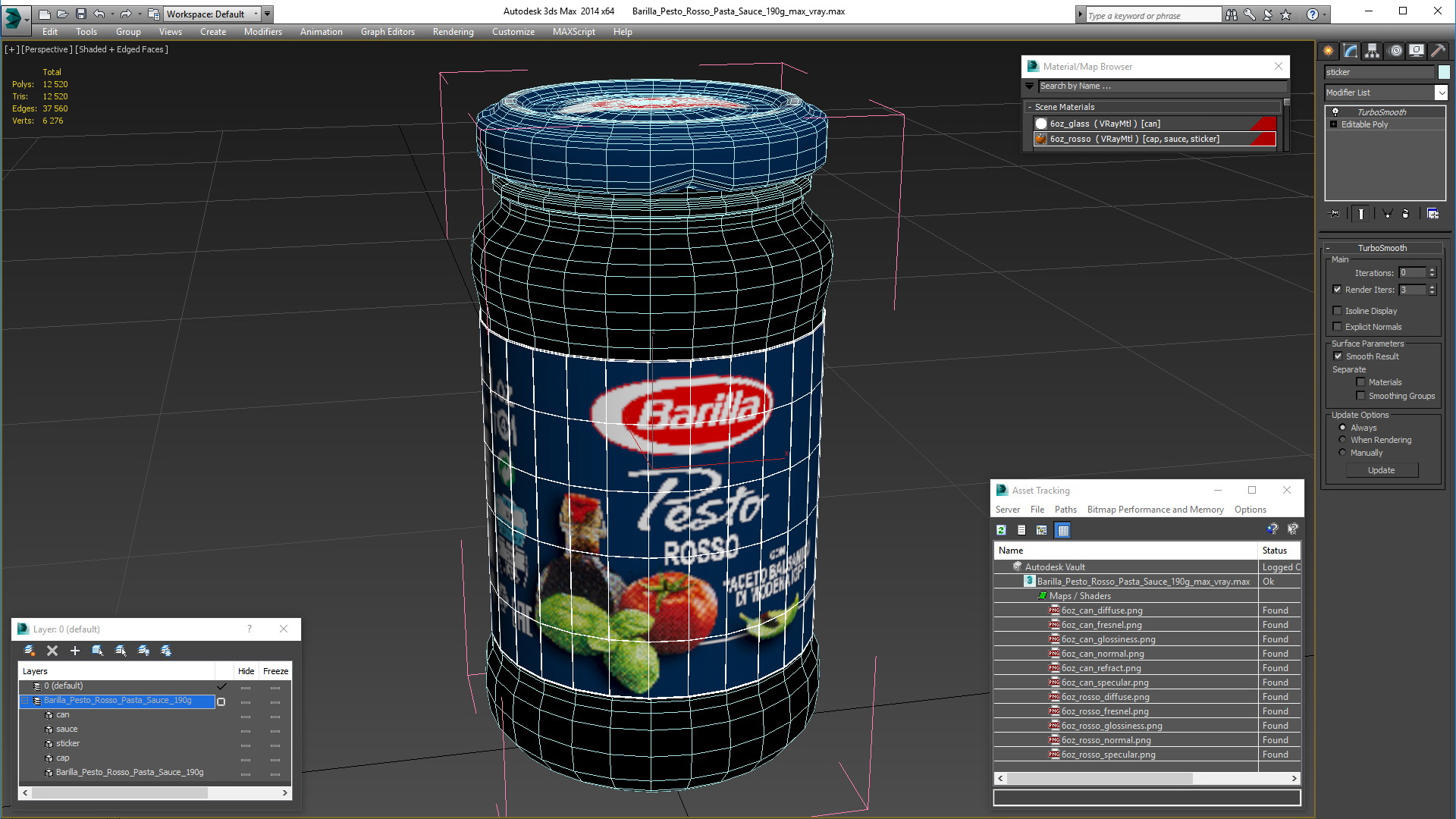Click the Update button in TurboSmooth
This screenshot has height=819, width=1456.
tap(1381, 470)
